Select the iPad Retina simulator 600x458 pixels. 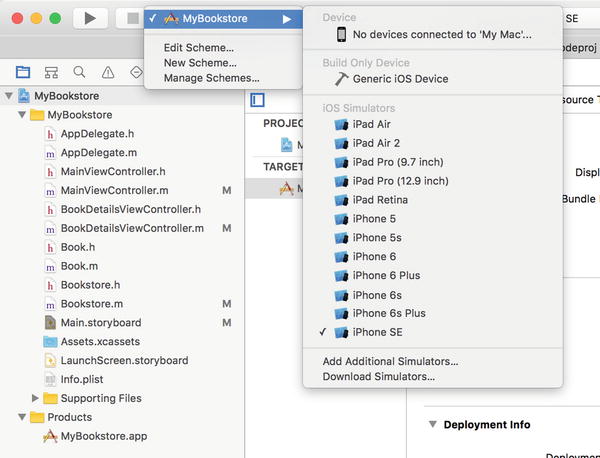[x=433, y=200]
